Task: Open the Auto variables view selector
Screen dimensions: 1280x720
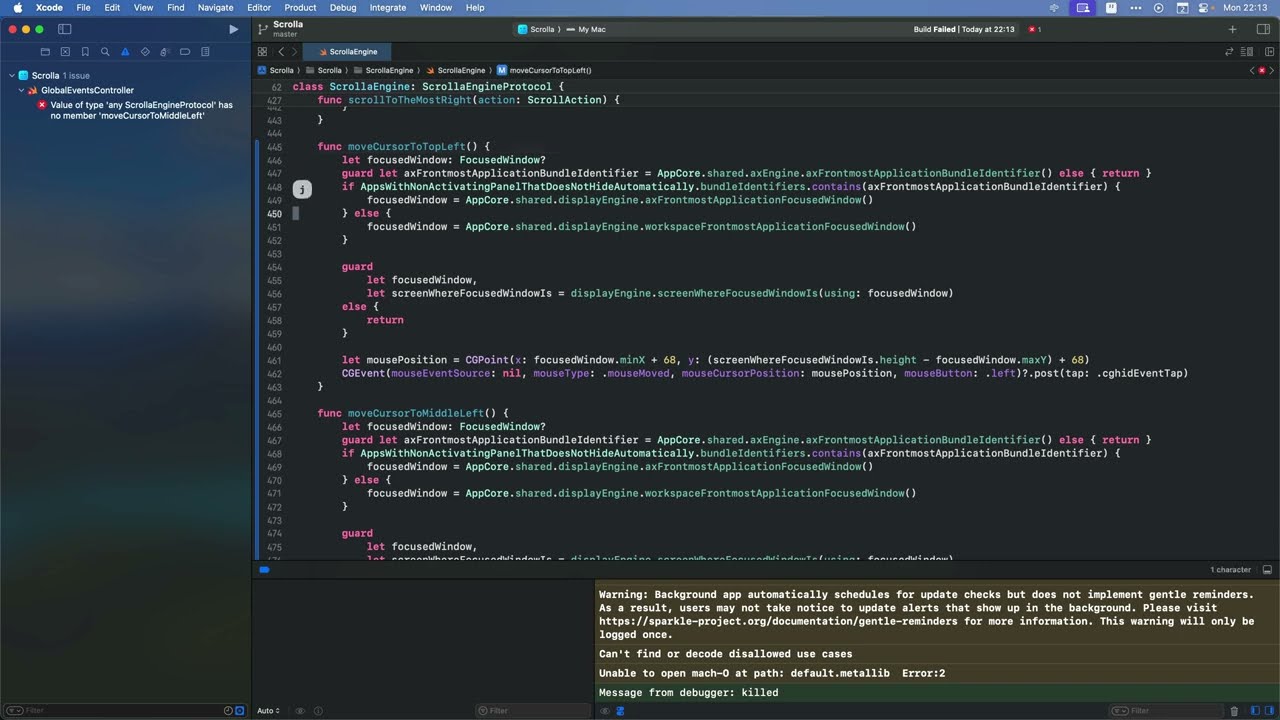Action: pyautogui.click(x=268, y=711)
